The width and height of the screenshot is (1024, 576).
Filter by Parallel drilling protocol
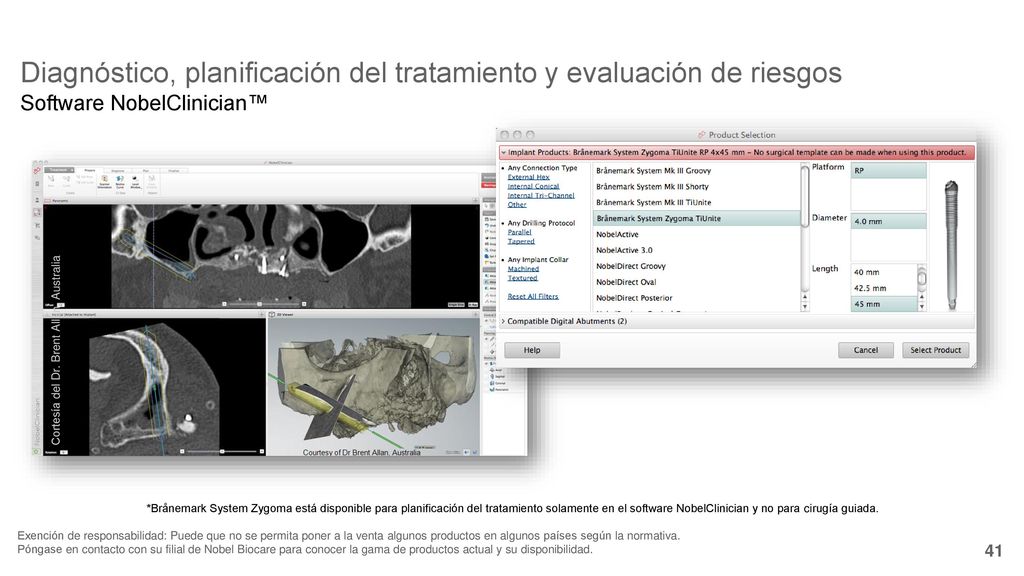pos(519,232)
